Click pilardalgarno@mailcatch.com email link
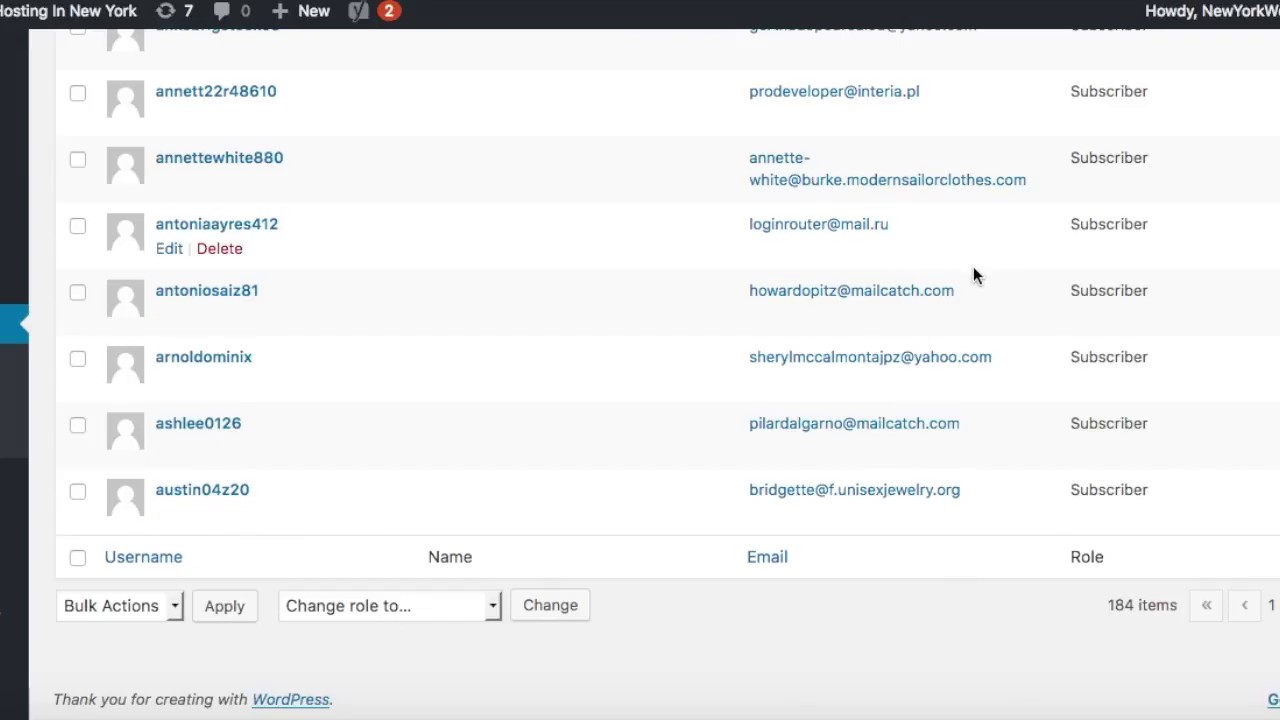 [854, 423]
